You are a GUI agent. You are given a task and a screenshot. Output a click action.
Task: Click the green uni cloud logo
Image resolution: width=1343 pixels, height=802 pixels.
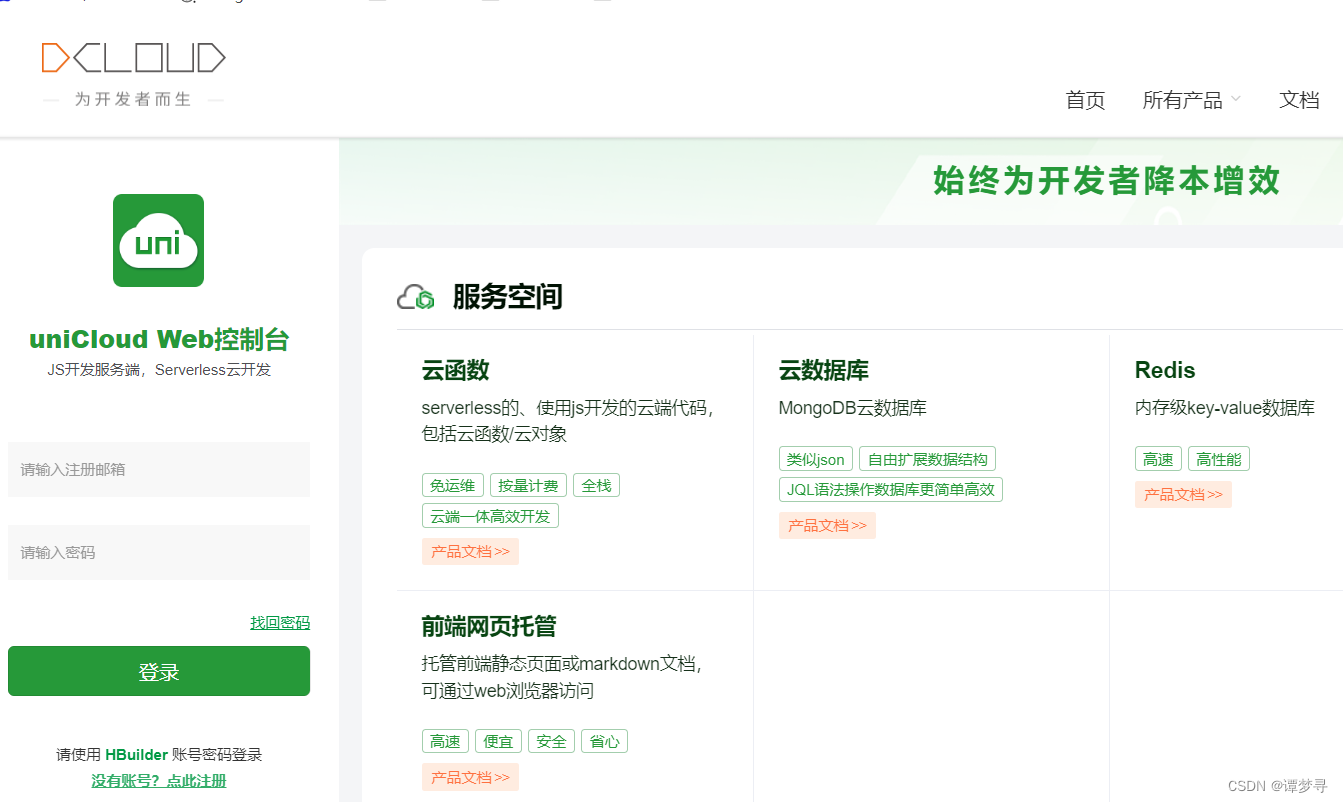[x=158, y=240]
